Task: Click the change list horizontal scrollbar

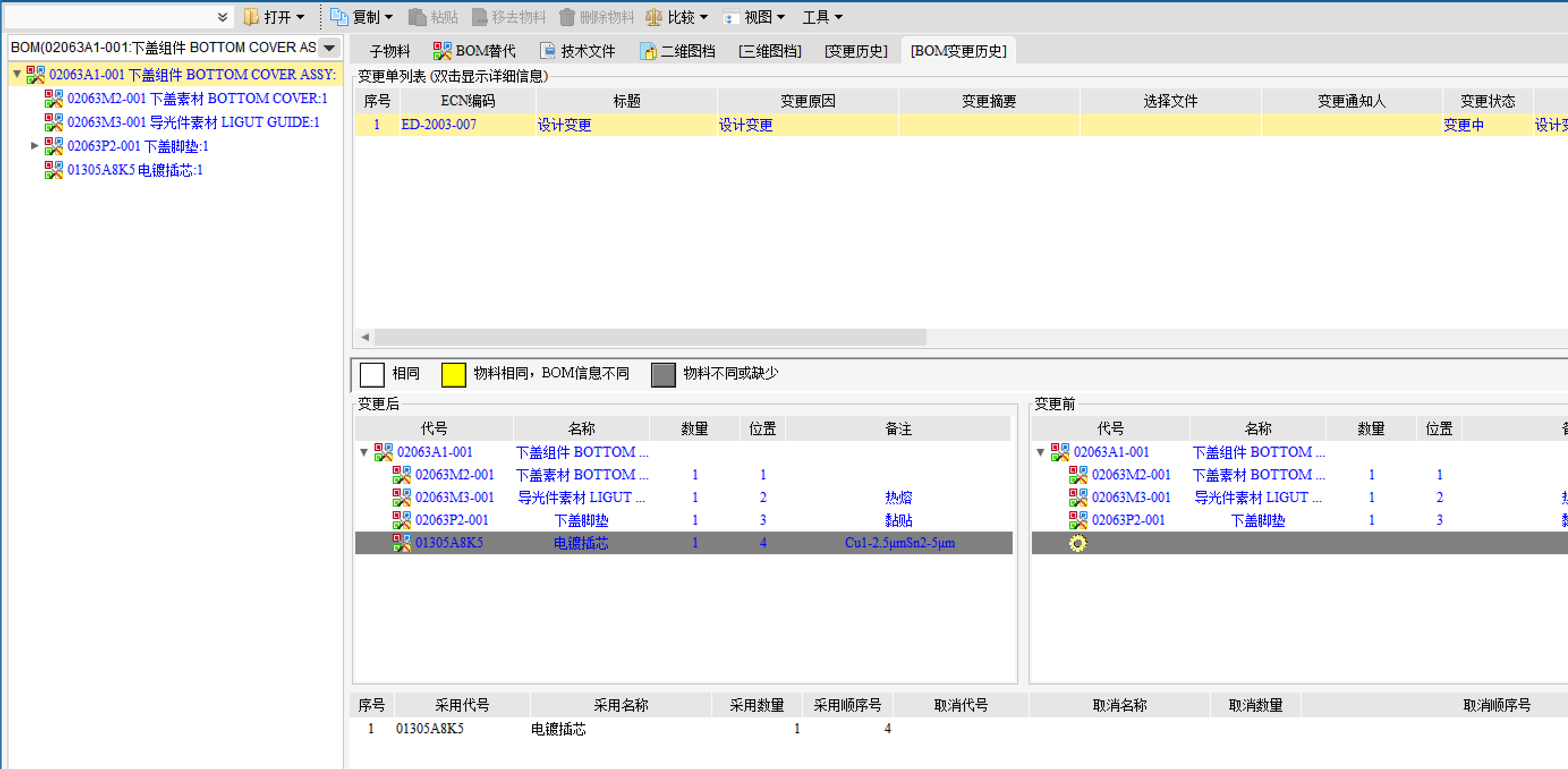Action: pyautogui.click(x=649, y=337)
